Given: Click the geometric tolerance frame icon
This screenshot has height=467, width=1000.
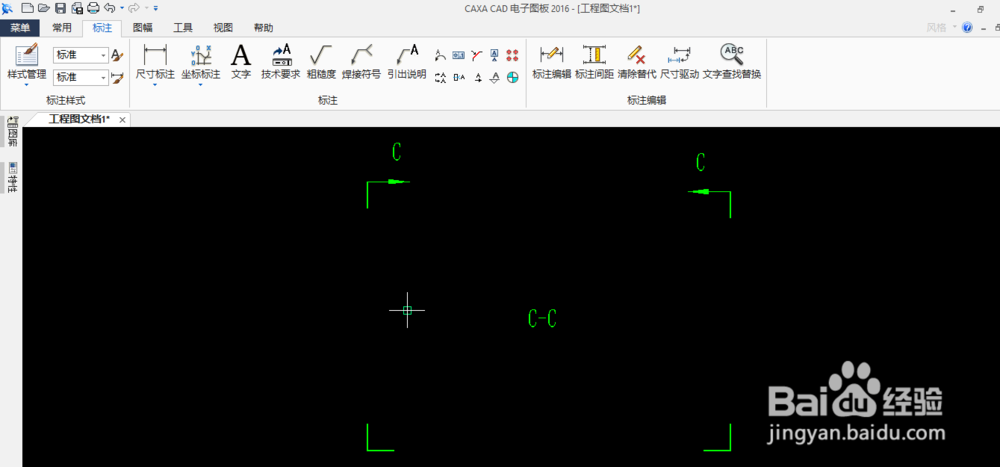Looking at the screenshot, I should [459, 56].
